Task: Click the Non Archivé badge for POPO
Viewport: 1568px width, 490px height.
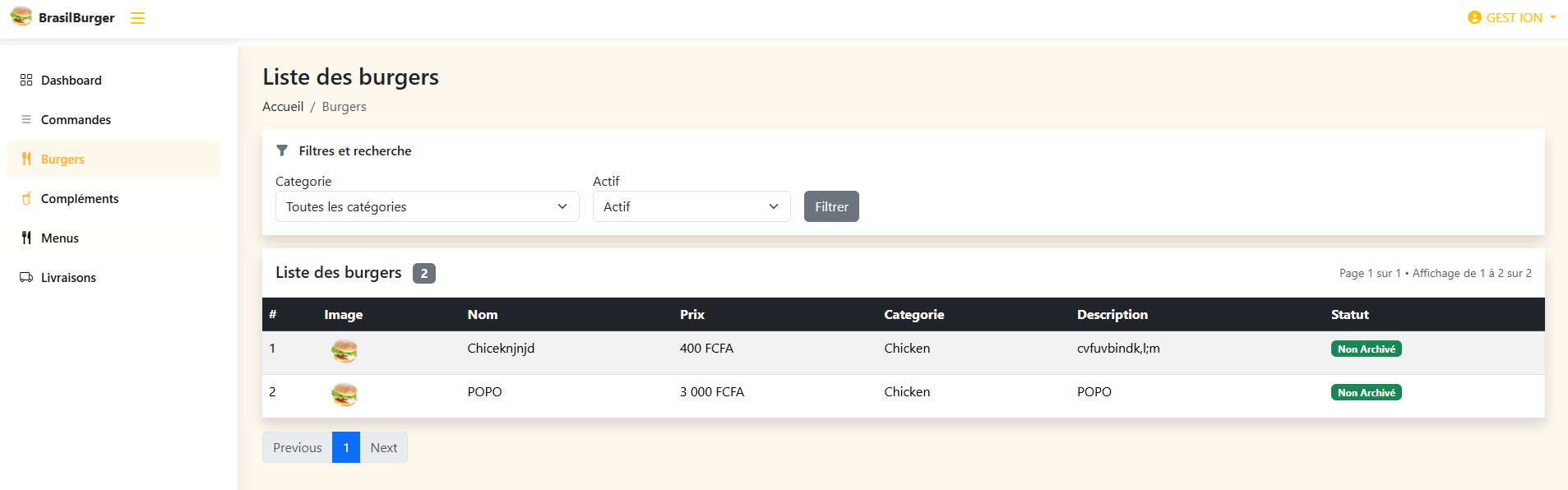Action: 1366,392
